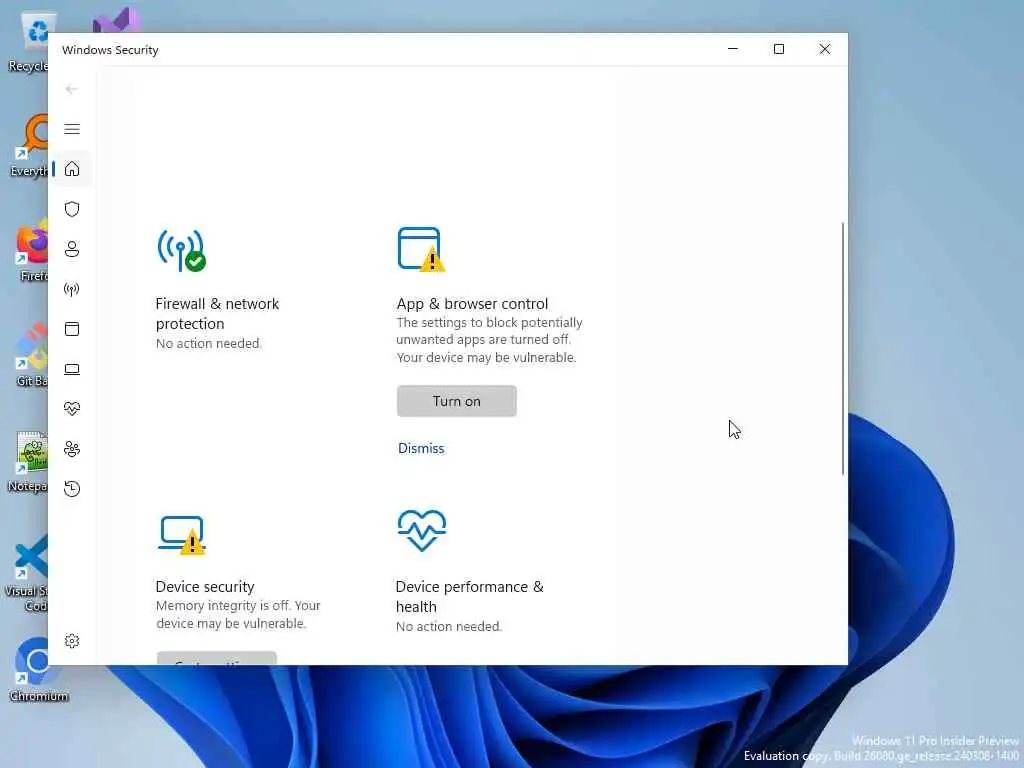Select the Git Bash desktop shortcut
This screenshot has height=768, width=1024.
pos(31,356)
